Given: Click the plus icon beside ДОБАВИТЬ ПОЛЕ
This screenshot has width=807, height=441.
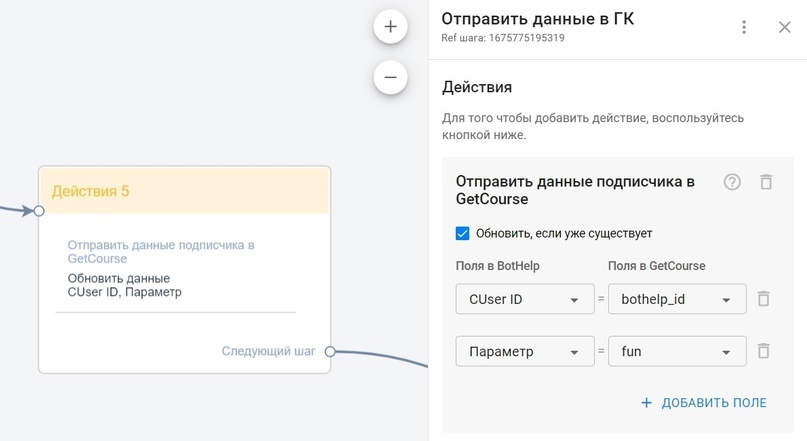Looking at the screenshot, I should (646, 403).
